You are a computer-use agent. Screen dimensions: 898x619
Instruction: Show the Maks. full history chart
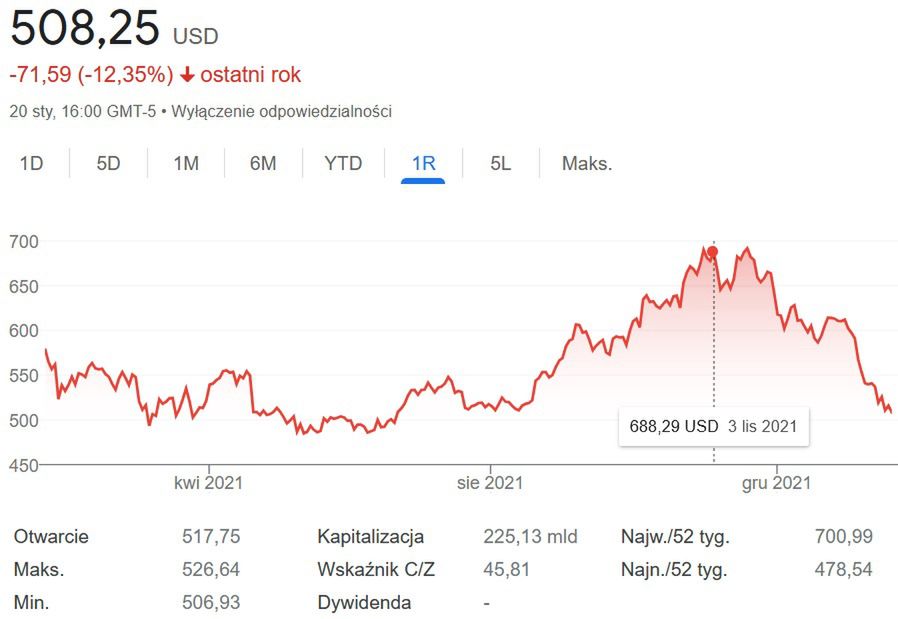[x=587, y=163]
